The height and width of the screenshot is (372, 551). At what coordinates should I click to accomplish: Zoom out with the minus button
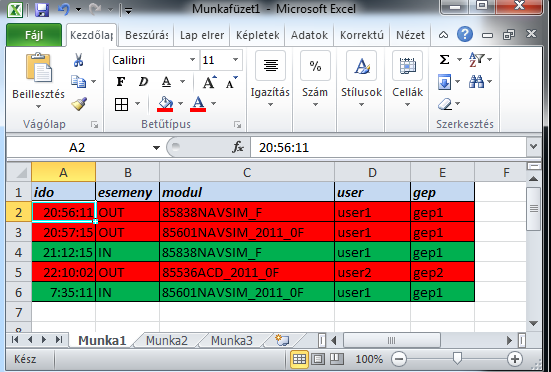[398, 359]
